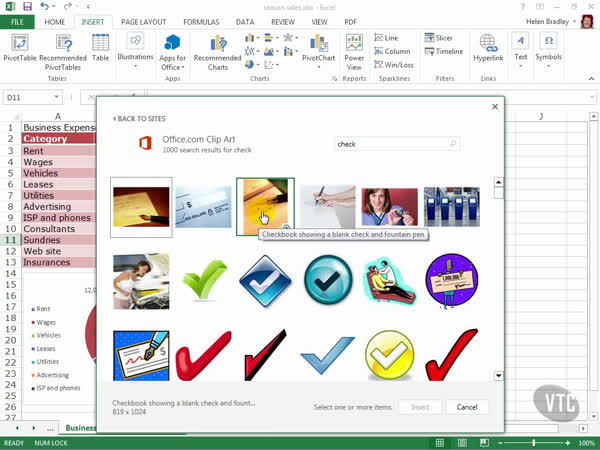Insert a Table from the ribbon
Image resolution: width=600 pixels, height=450 pixels.
click(100, 47)
